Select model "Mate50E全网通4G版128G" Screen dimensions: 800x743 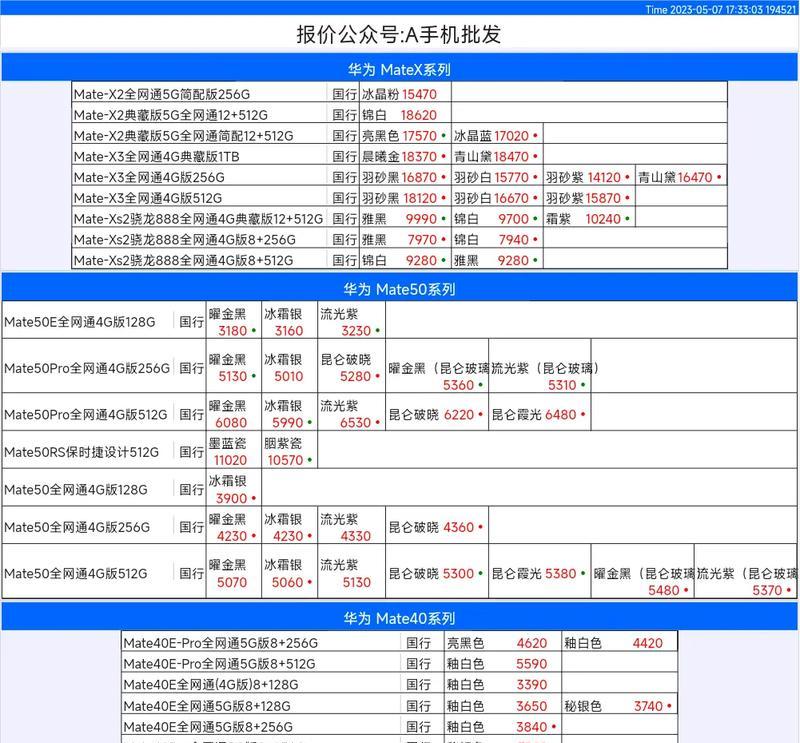click(x=80, y=322)
